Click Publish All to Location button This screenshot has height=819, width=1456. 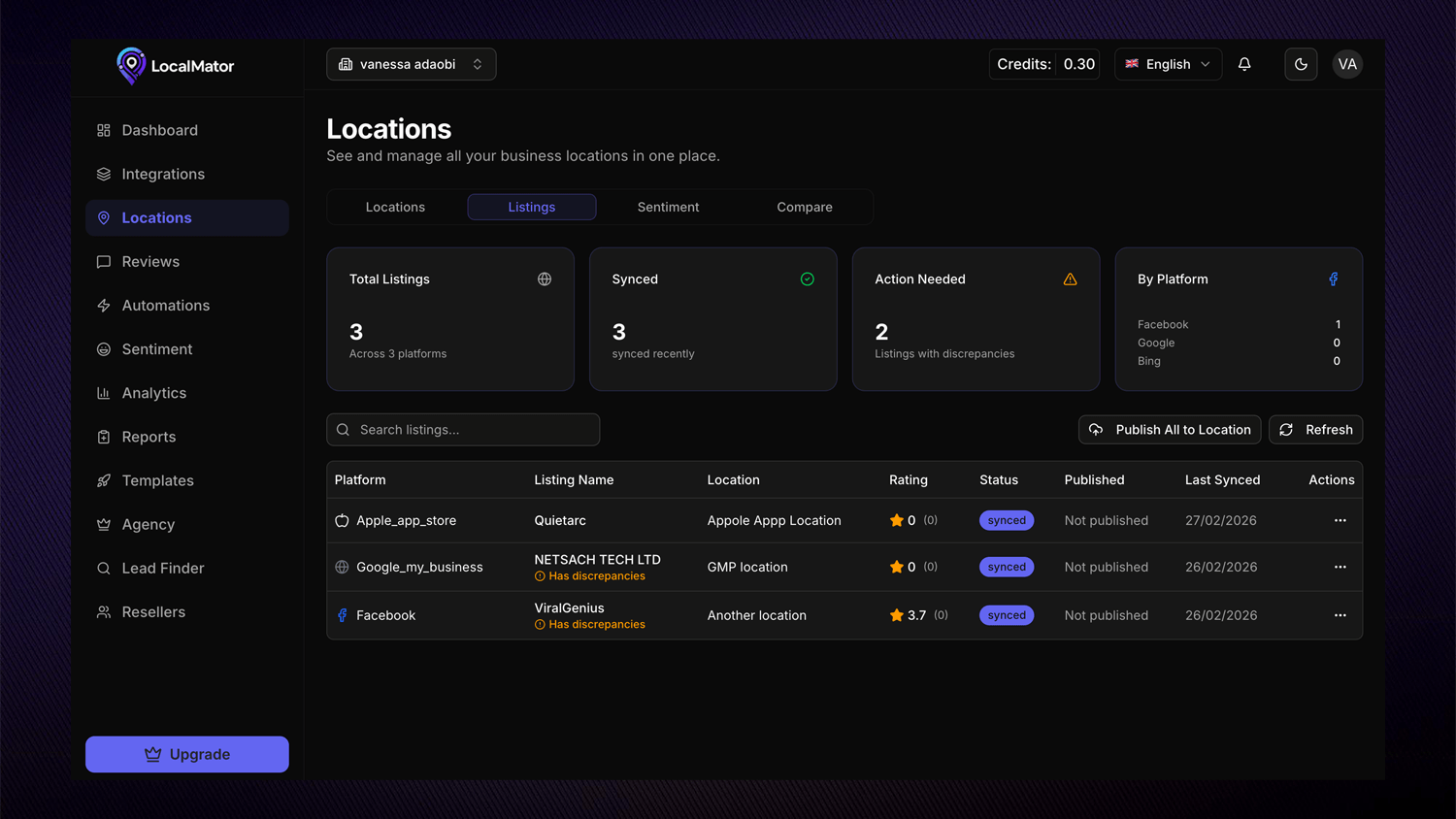pos(1170,430)
